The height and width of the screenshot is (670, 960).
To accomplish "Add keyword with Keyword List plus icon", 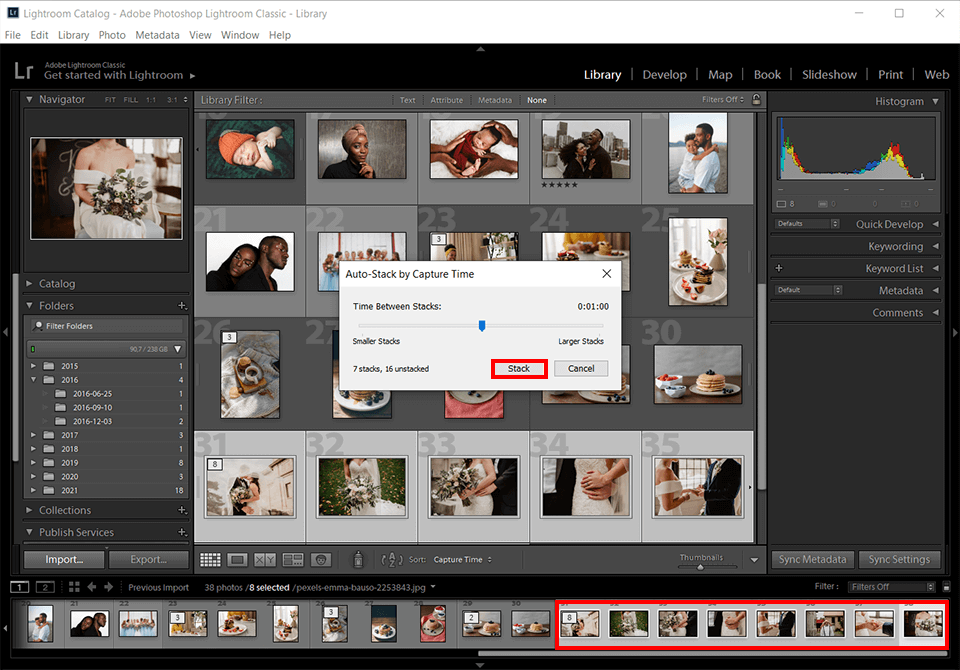I will [x=779, y=268].
